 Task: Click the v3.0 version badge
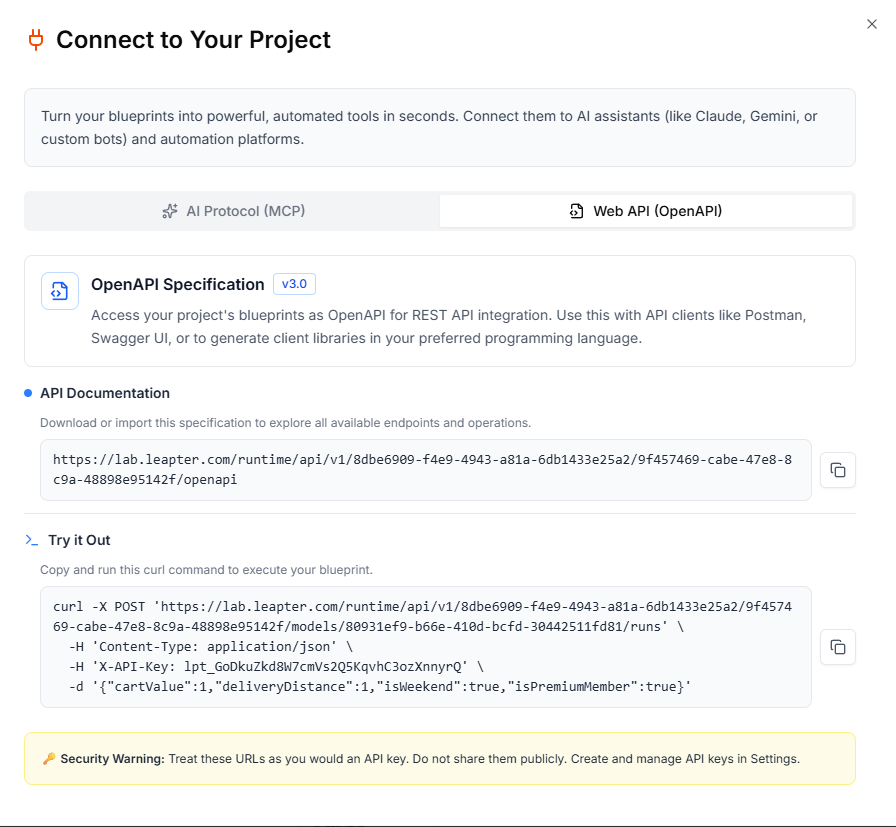pos(294,284)
